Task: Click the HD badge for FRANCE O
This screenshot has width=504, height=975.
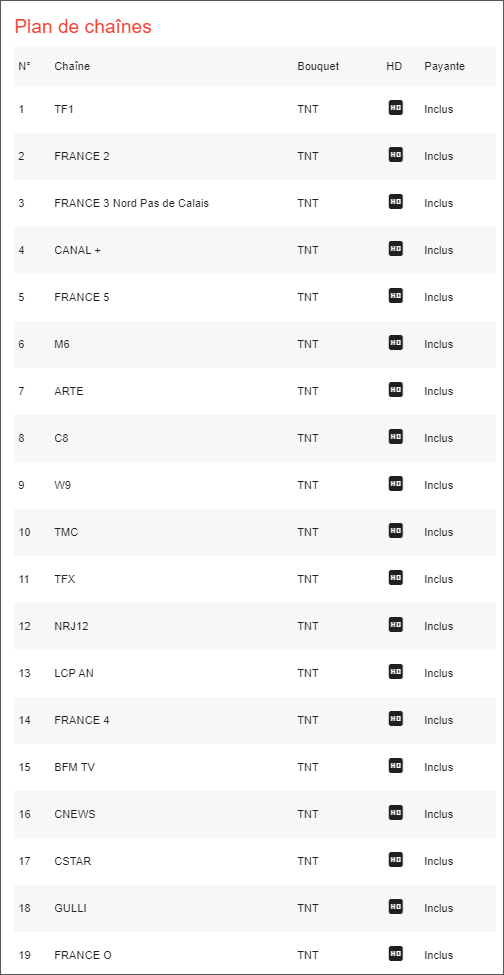Action: (395, 954)
